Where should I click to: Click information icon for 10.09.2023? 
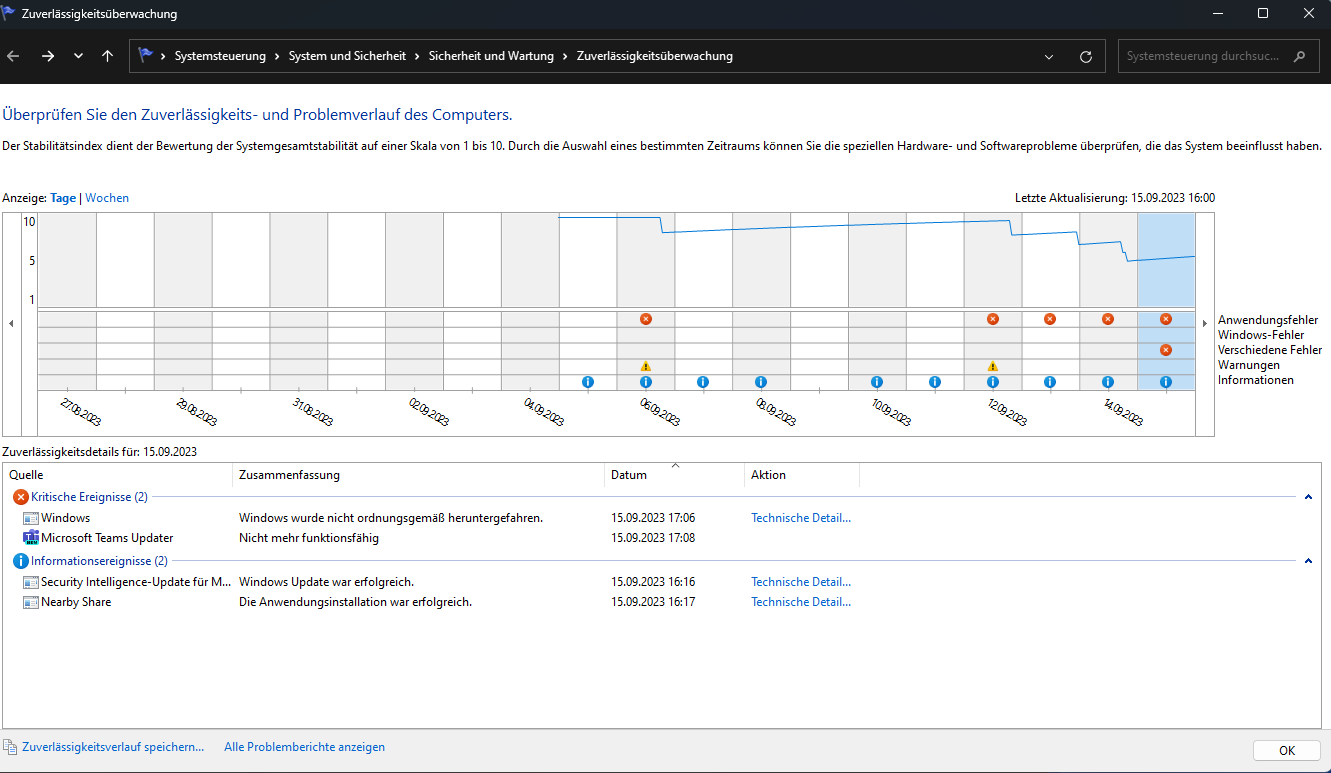[877, 382]
